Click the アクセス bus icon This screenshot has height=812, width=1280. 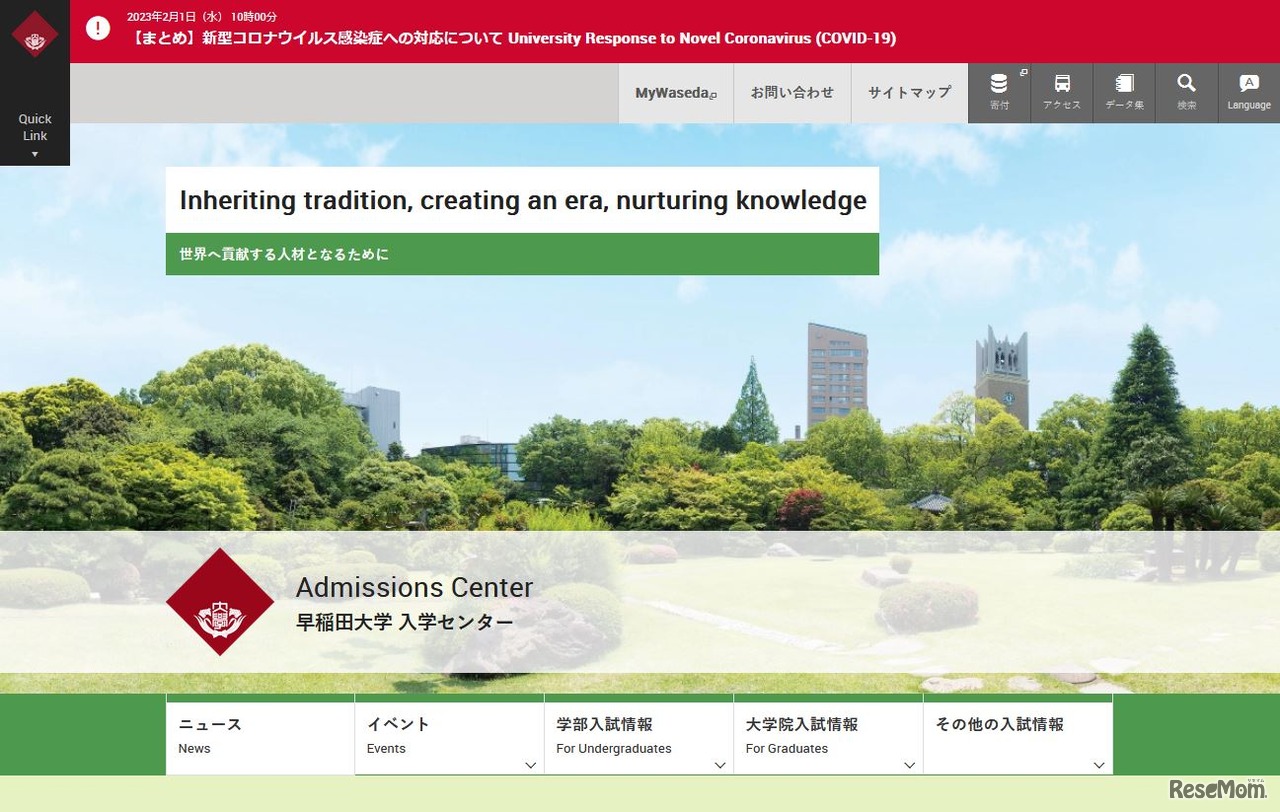click(x=1061, y=92)
